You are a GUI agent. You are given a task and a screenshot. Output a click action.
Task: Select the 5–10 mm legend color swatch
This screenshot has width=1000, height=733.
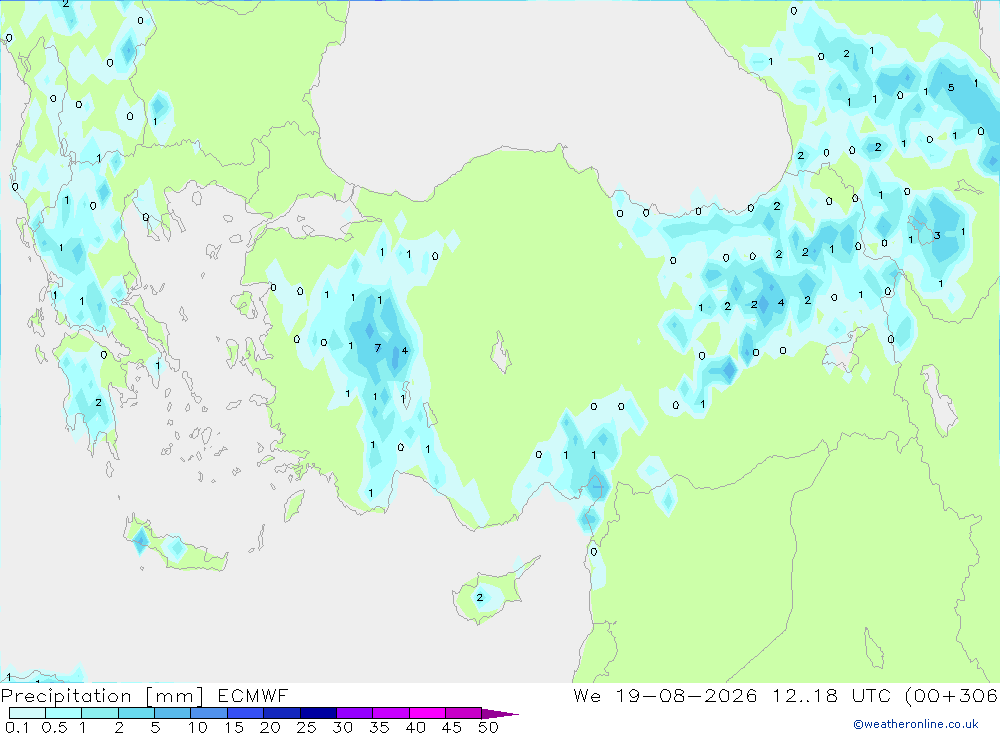[172, 713]
